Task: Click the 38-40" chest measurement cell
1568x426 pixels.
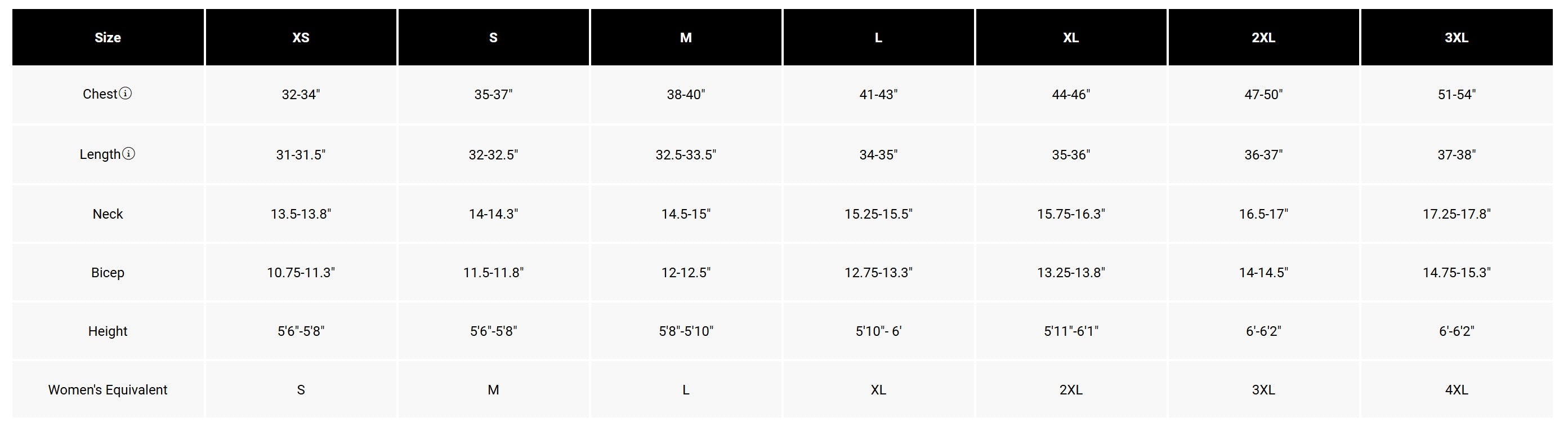Action: [686, 95]
